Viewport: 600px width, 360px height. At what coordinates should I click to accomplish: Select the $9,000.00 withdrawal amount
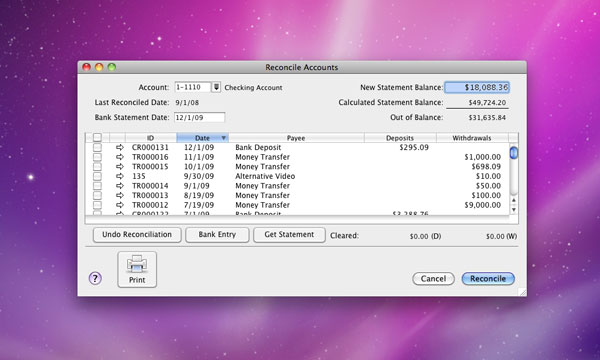[483, 205]
